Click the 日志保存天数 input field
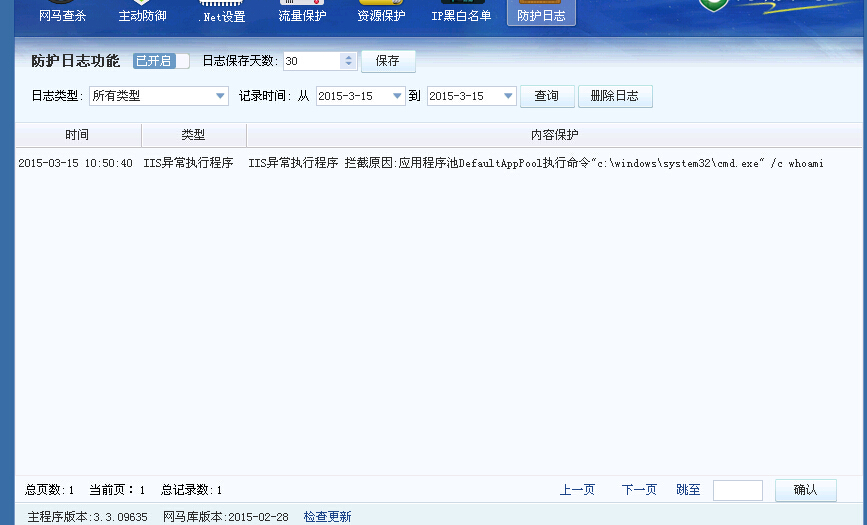This screenshot has width=867, height=525. coord(312,61)
